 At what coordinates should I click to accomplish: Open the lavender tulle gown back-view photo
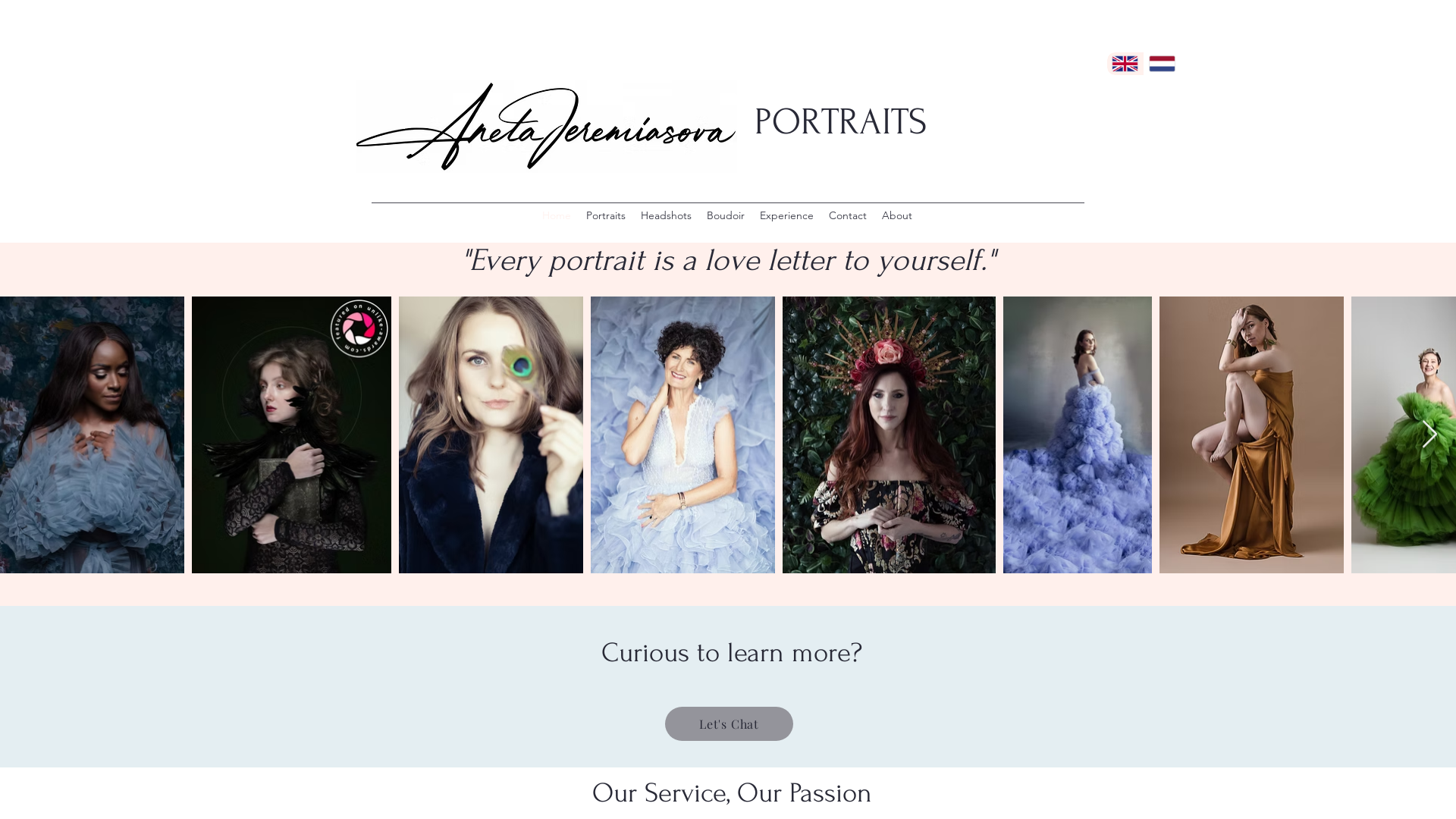[x=1078, y=435]
